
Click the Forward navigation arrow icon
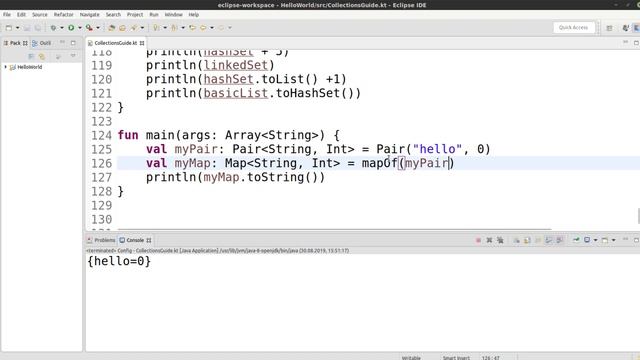[x=221, y=28]
